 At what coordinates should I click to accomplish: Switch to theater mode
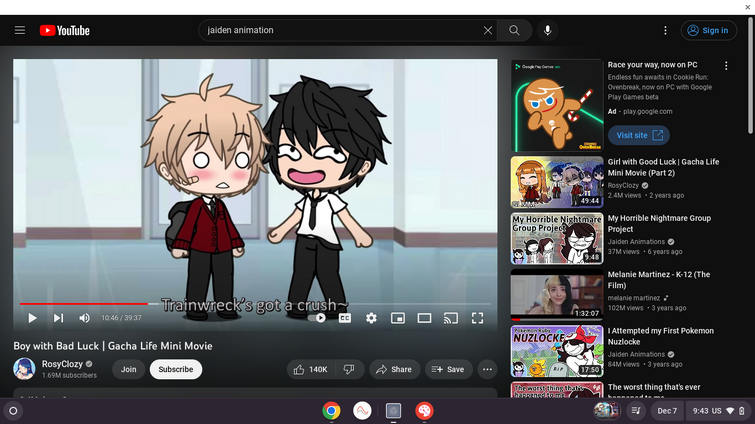[424, 318]
